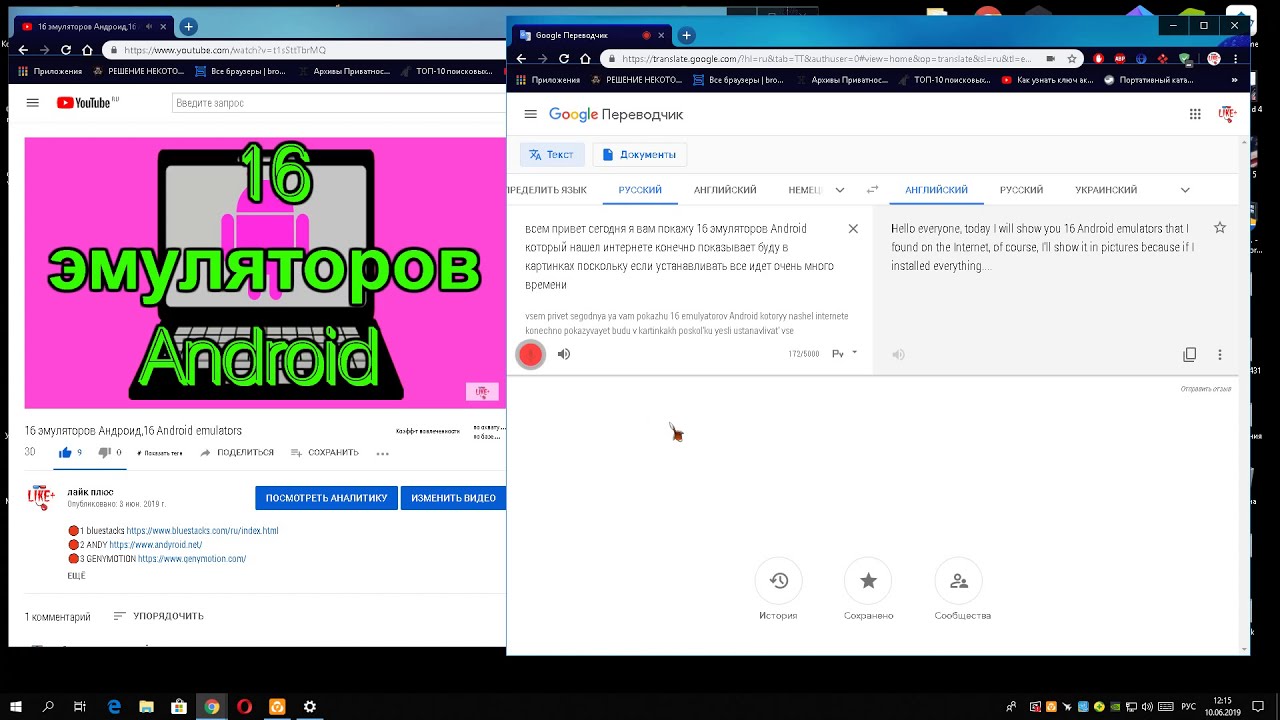
Task: Stop voice input with the red microphone button
Action: pos(531,354)
